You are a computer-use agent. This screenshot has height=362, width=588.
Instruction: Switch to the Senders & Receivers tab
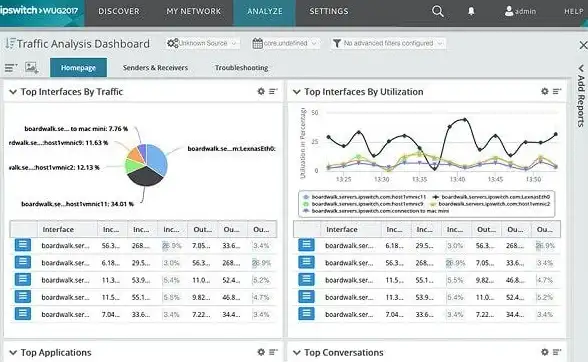[x=155, y=68]
